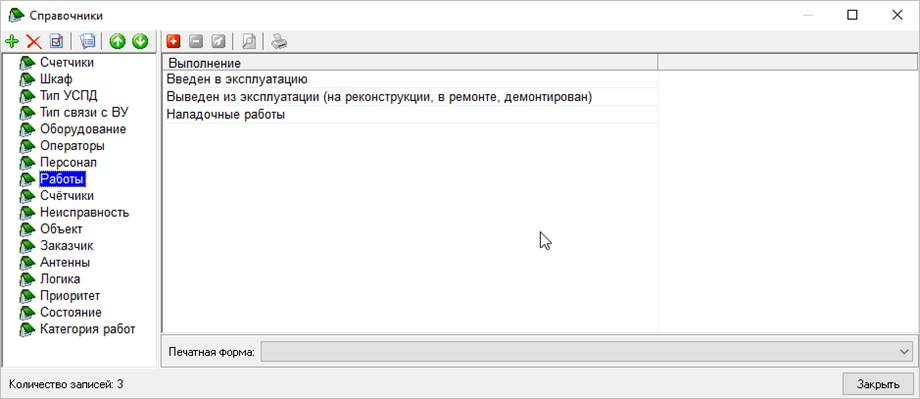The image size is (920, 399).
Task: Select row Введен в эксплуатацию
Action: tap(410, 79)
